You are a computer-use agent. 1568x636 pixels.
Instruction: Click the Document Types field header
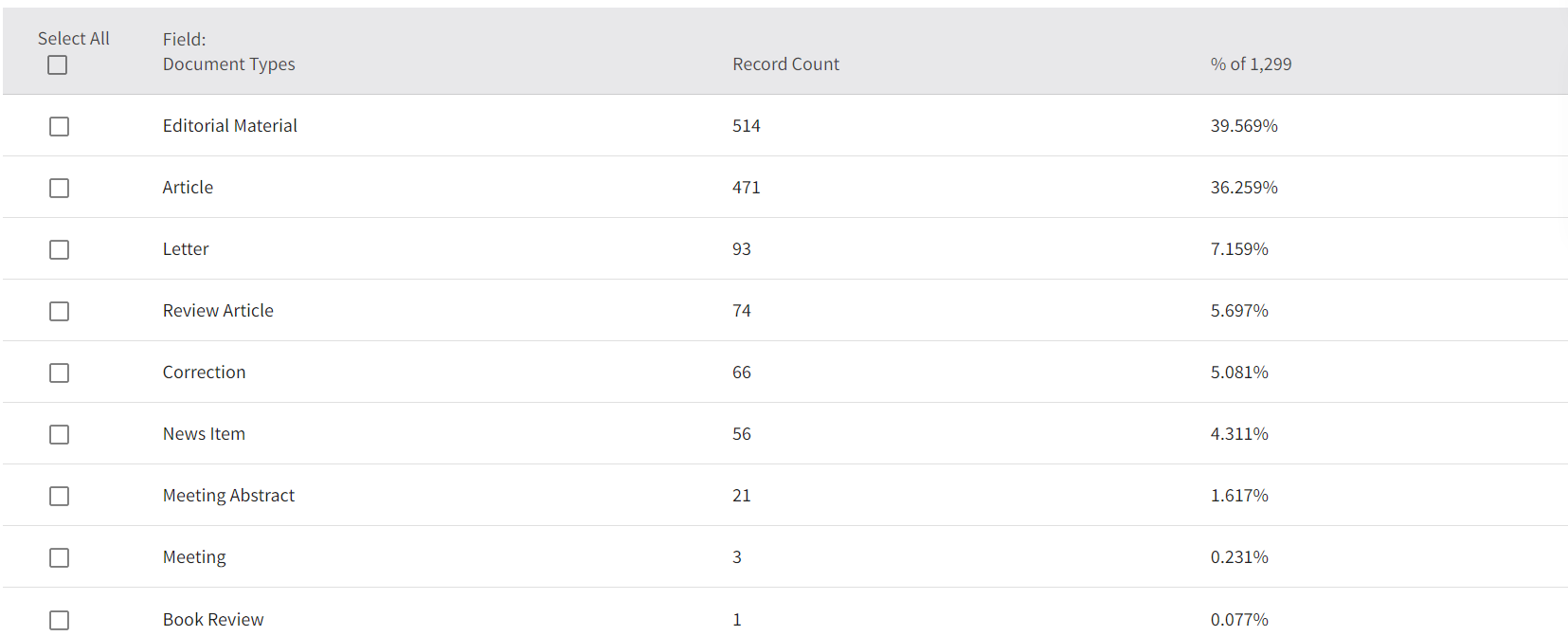(x=228, y=64)
